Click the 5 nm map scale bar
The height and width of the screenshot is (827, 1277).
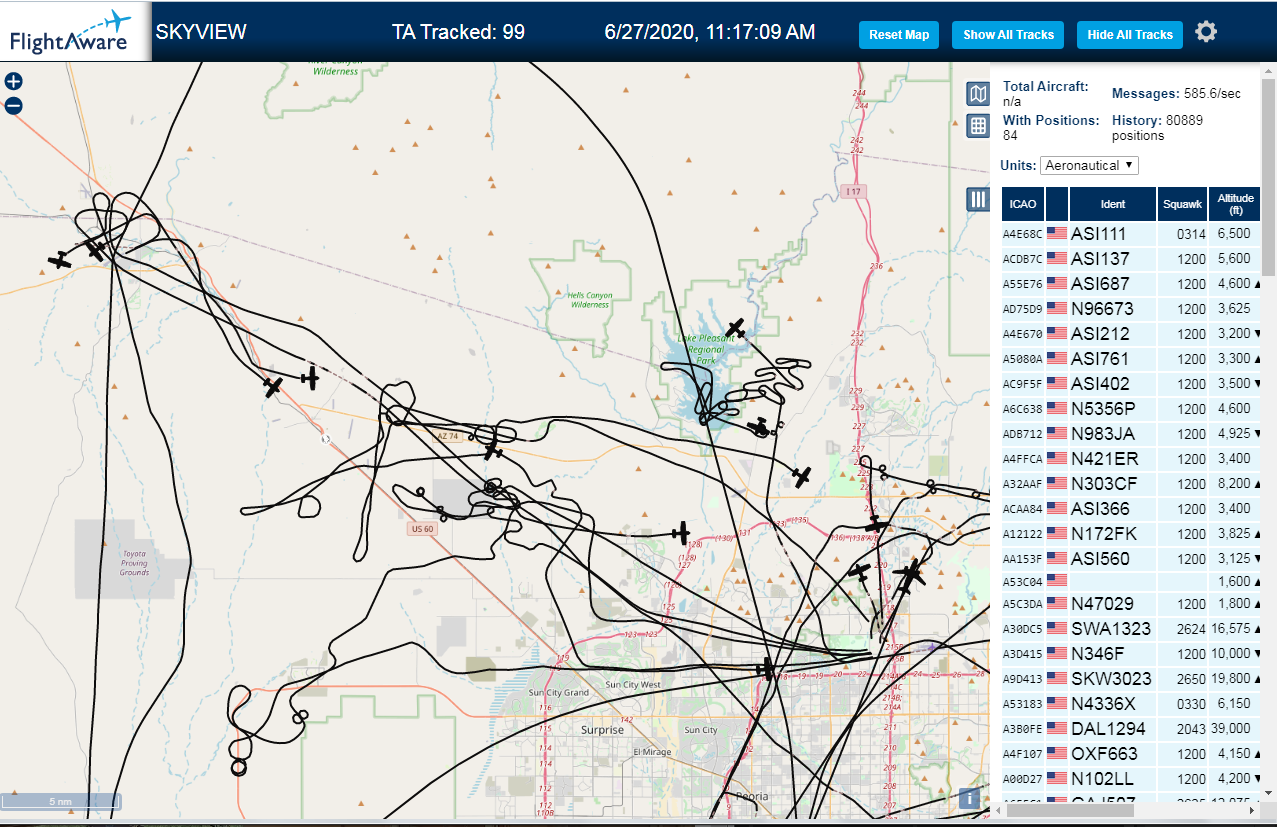(61, 801)
